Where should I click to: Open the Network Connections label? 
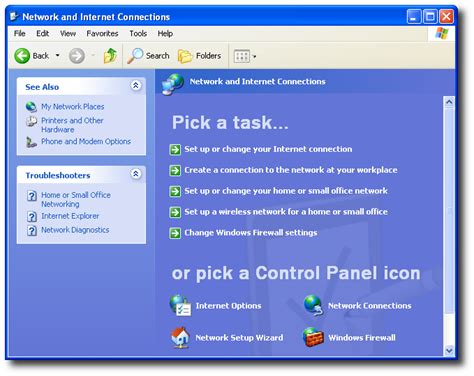tap(370, 306)
